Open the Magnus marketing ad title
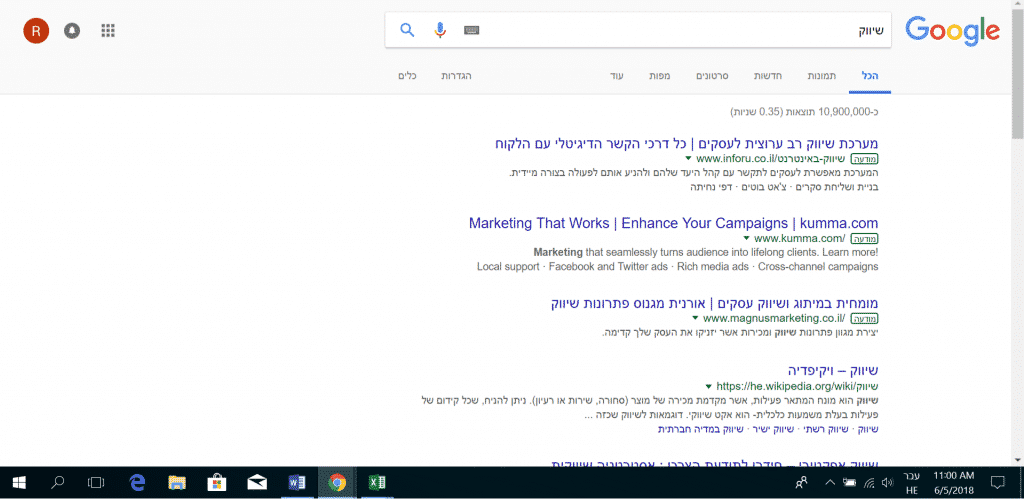The height and width of the screenshot is (499, 1024). pos(715,304)
